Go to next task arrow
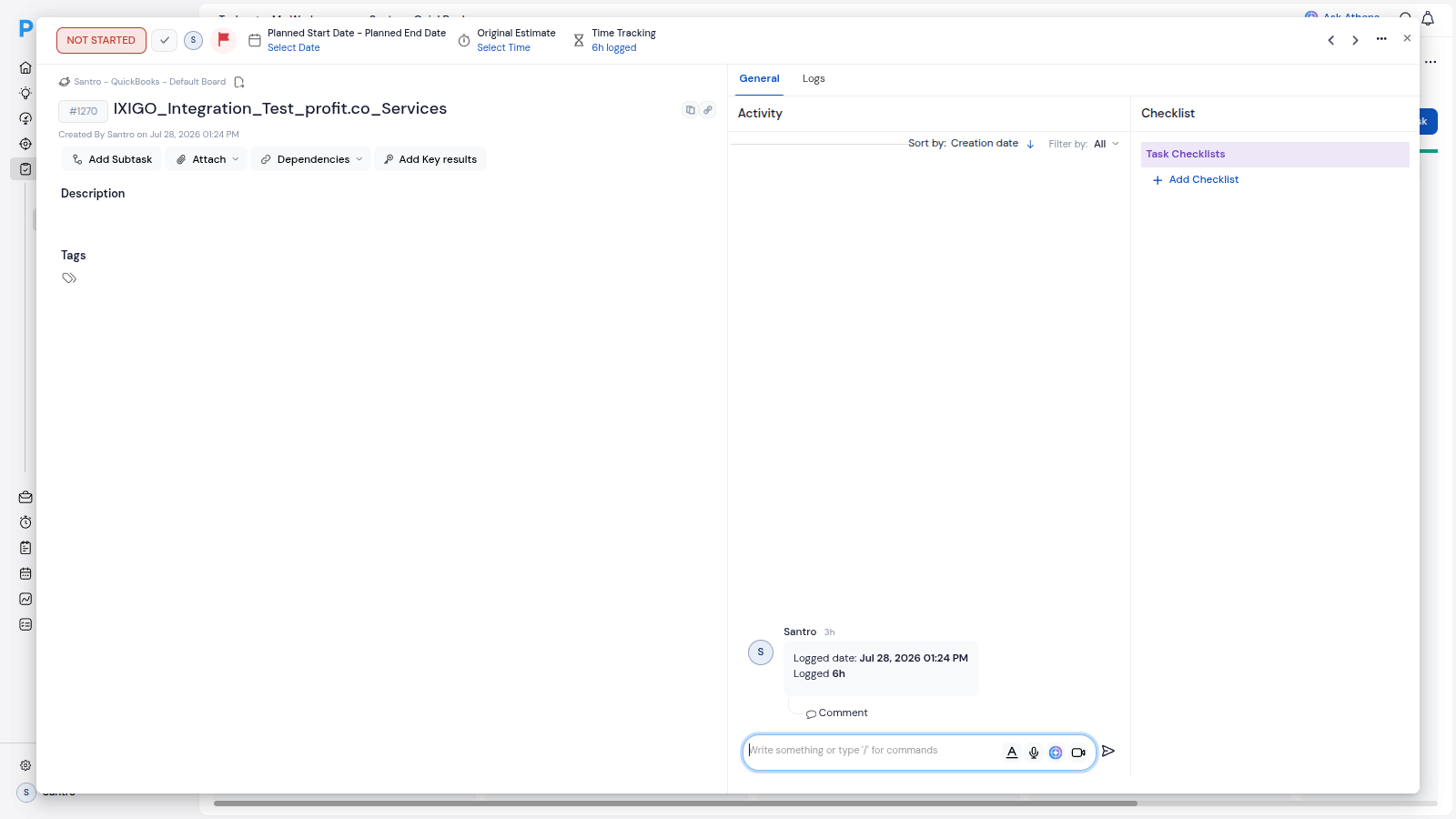The width and height of the screenshot is (1456, 819). coord(1356,40)
